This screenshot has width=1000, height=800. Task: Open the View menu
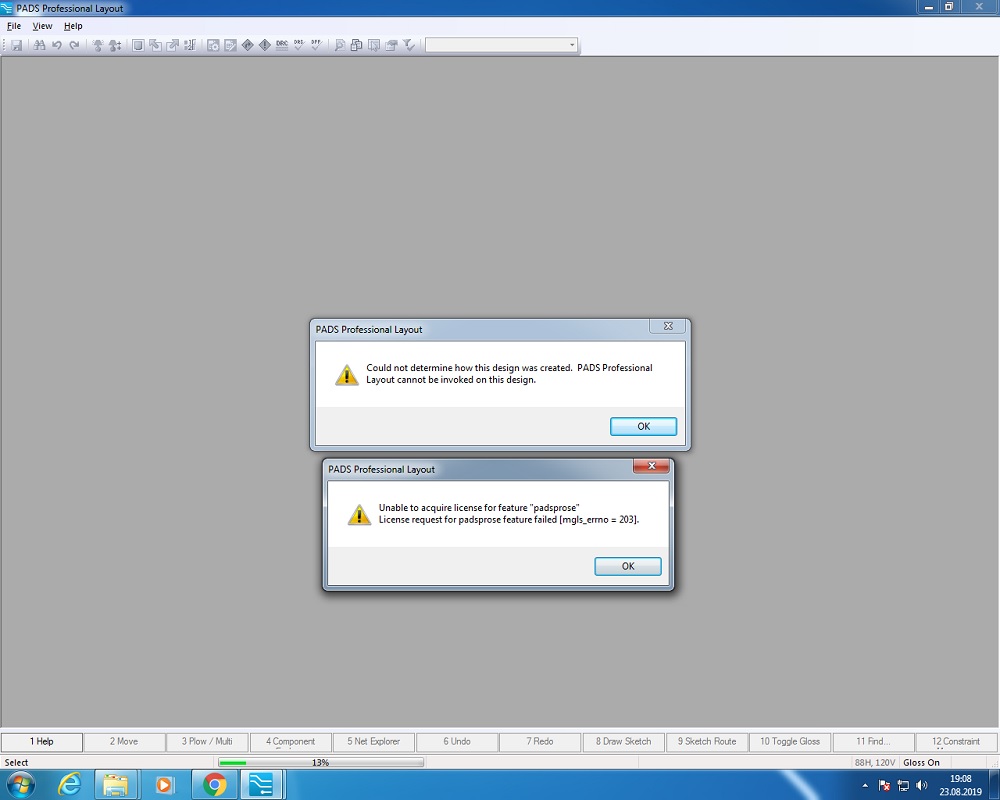point(42,26)
